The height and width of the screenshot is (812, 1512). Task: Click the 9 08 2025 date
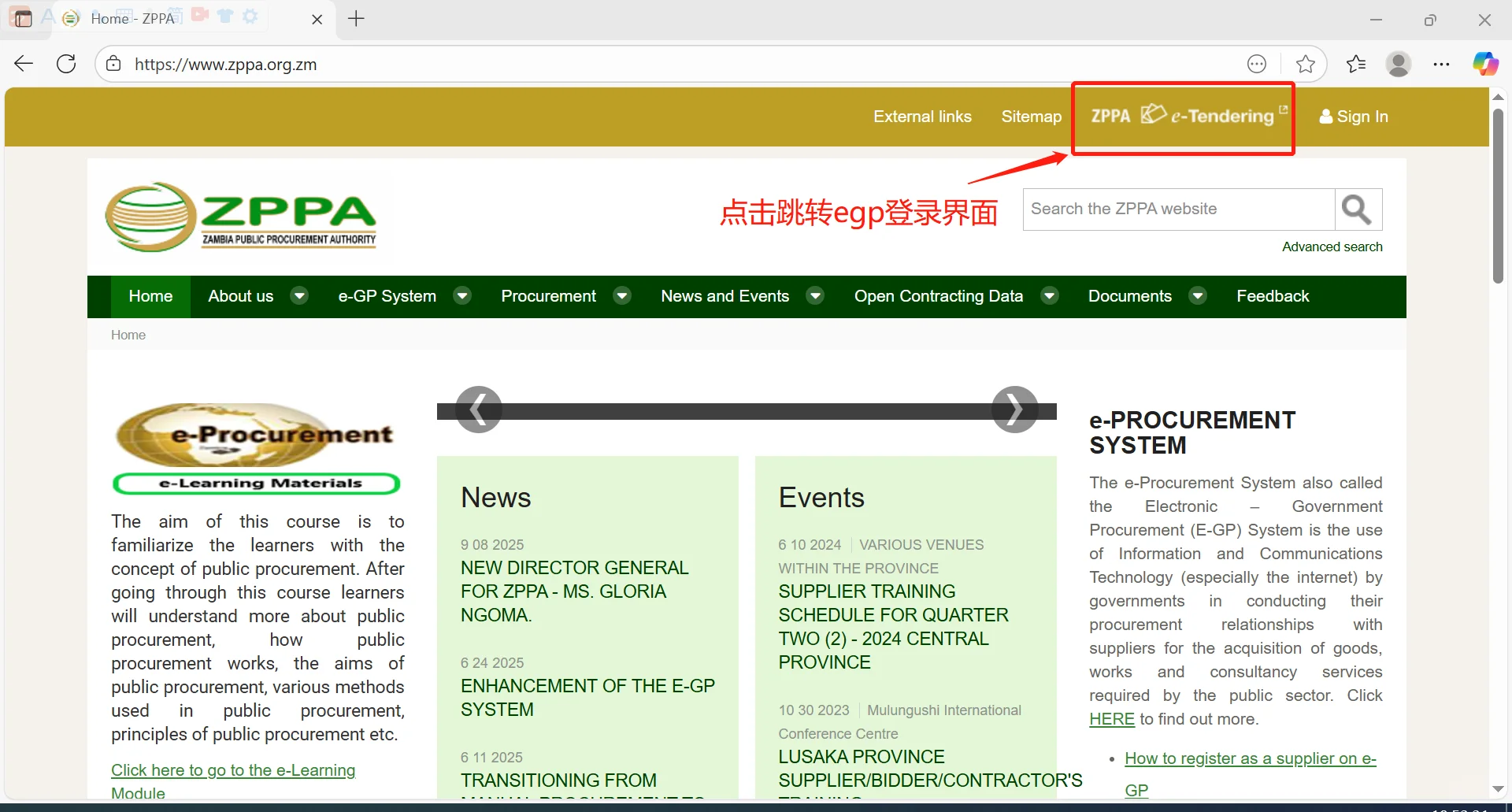coord(492,545)
